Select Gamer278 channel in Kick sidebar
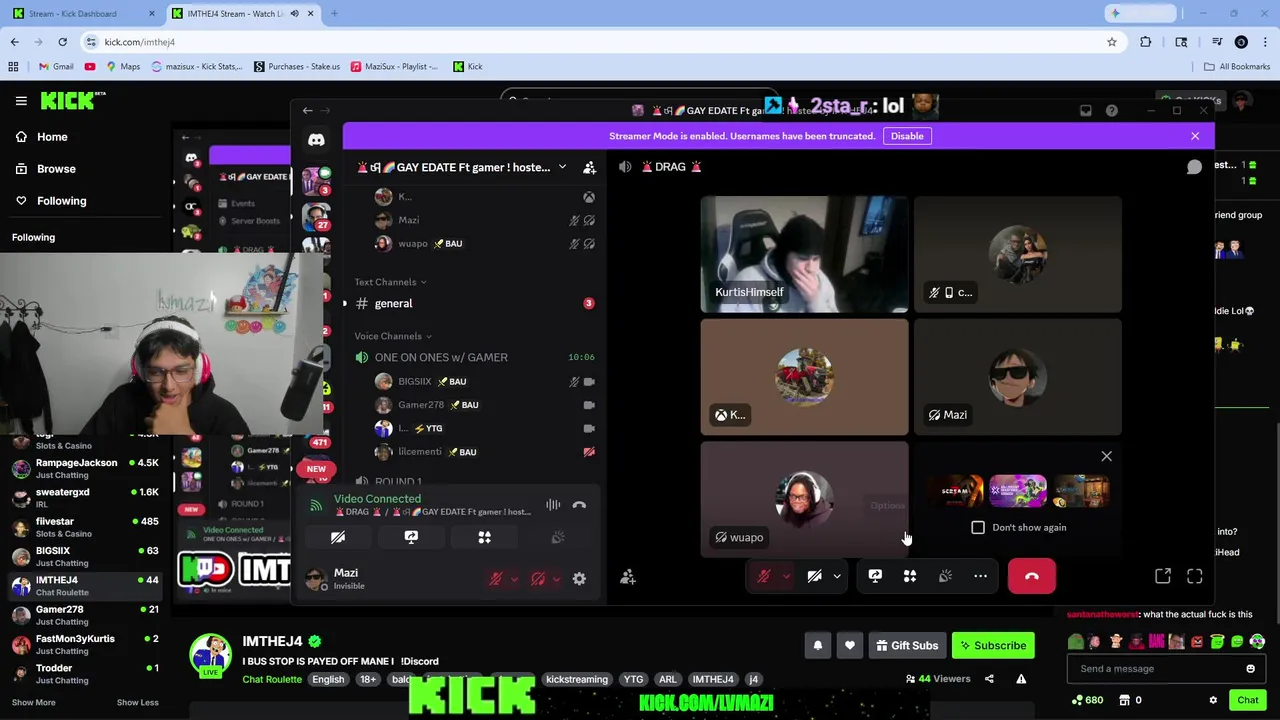Image resolution: width=1280 pixels, height=720 pixels. 85,614
